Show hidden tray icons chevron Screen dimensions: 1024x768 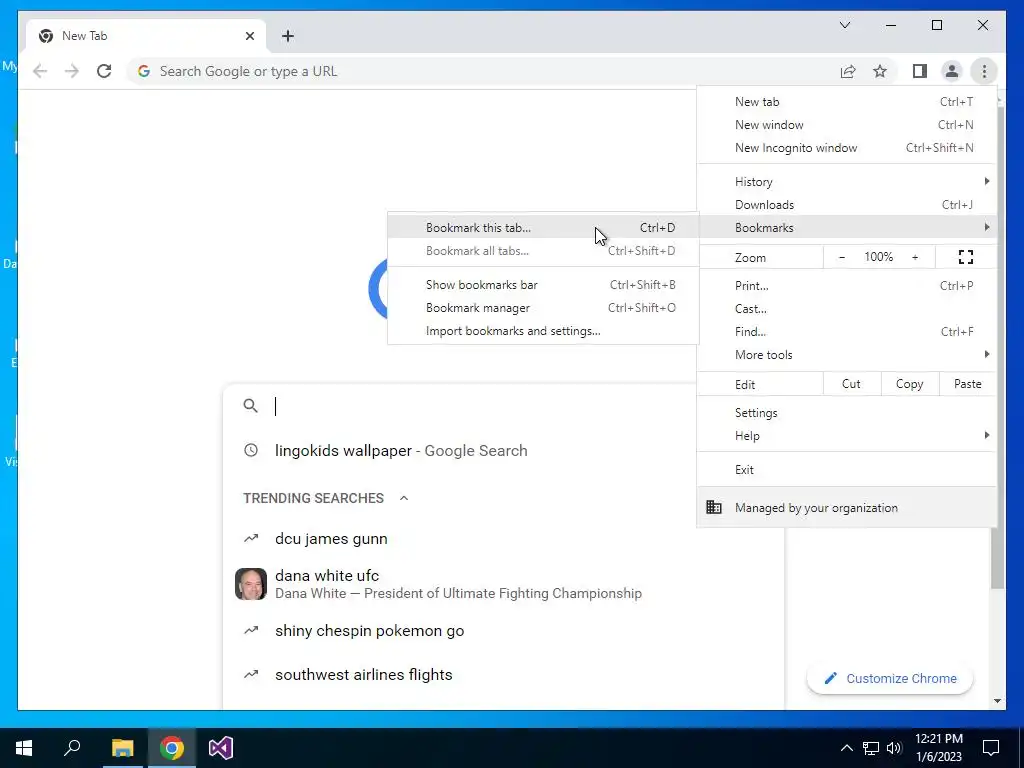point(846,748)
